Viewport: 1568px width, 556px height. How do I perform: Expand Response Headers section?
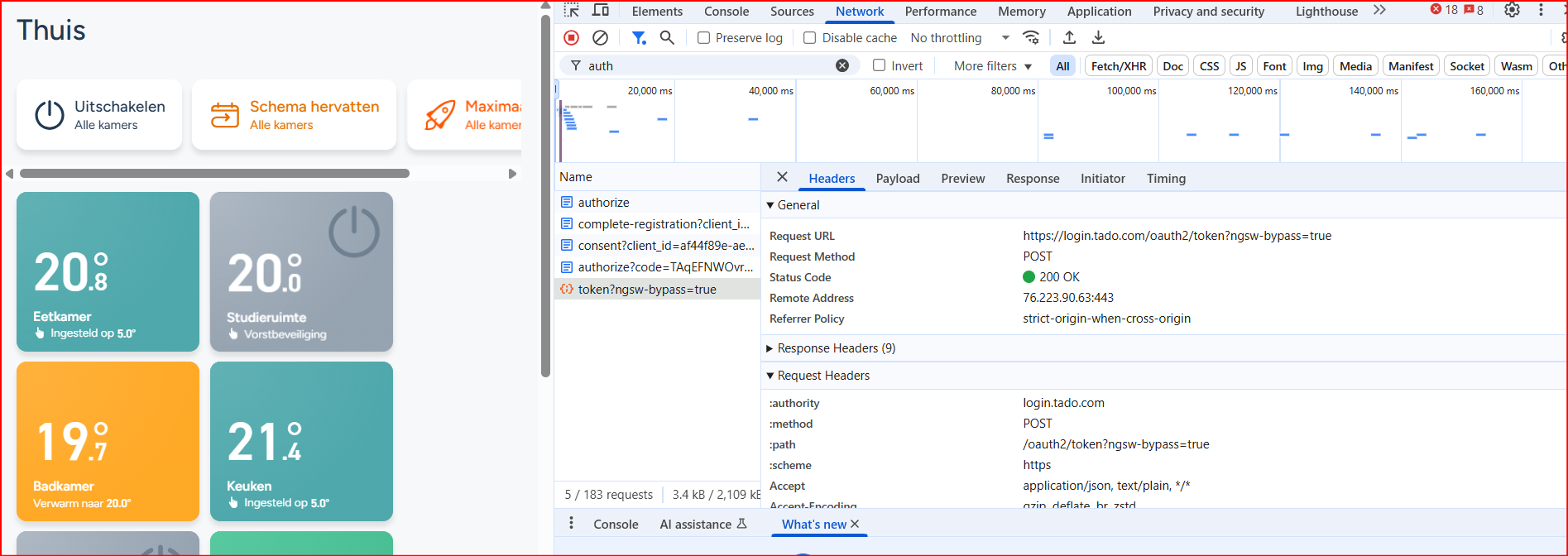click(x=836, y=348)
